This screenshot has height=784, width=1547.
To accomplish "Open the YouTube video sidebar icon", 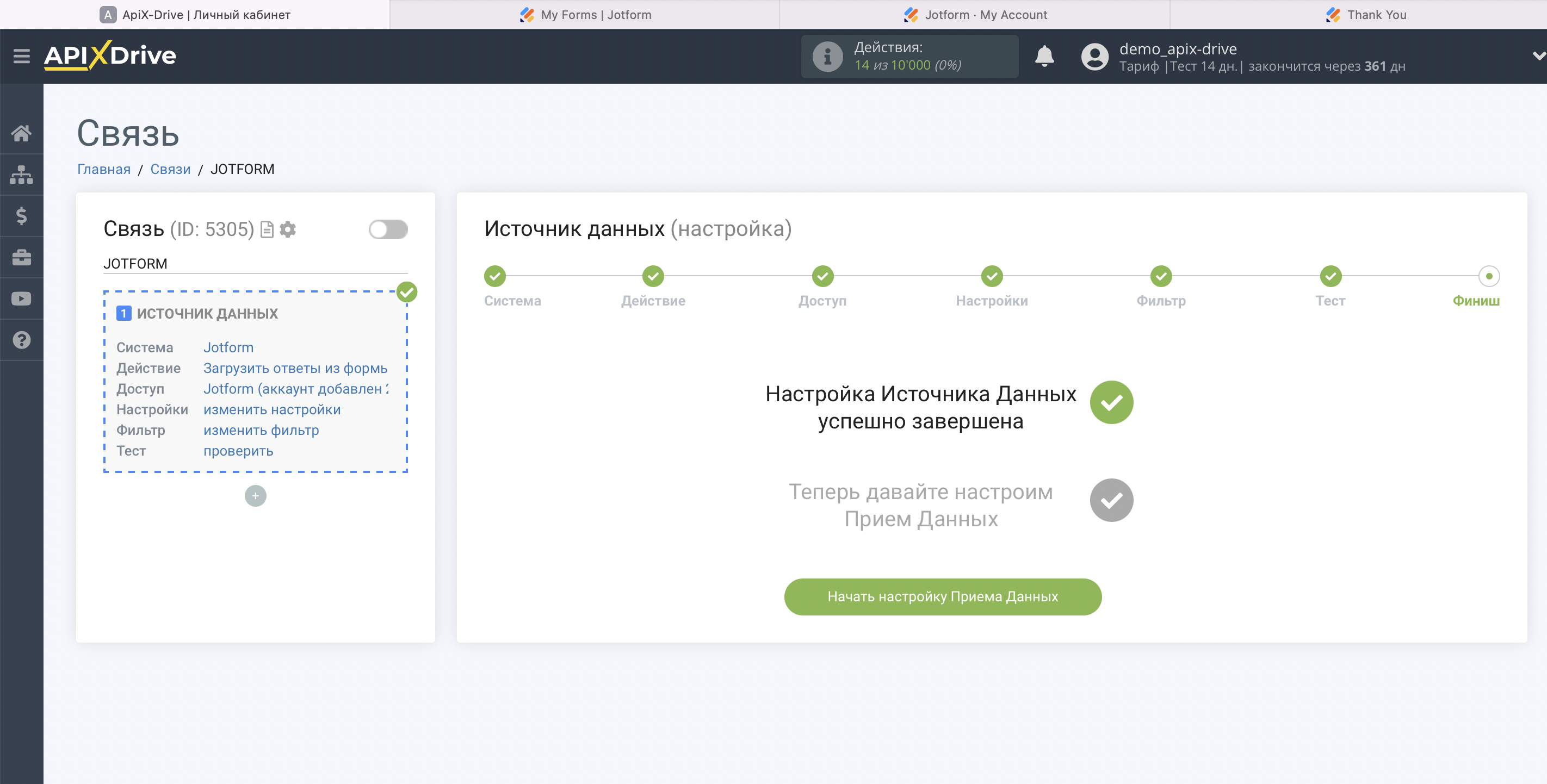I will pyautogui.click(x=22, y=298).
